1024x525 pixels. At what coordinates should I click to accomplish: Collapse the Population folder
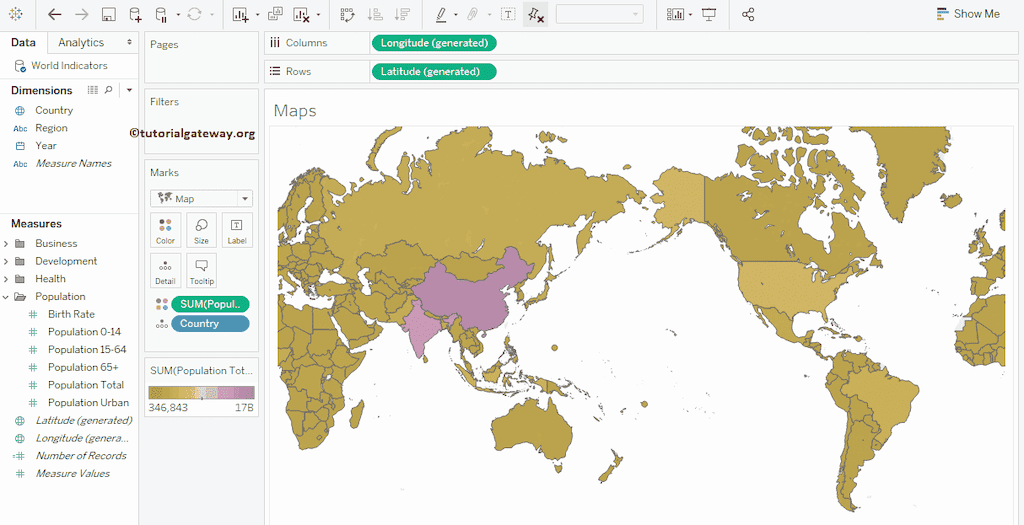coord(5,296)
